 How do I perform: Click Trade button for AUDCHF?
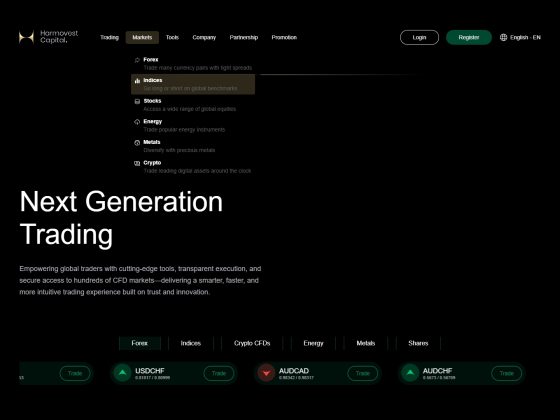506,373
